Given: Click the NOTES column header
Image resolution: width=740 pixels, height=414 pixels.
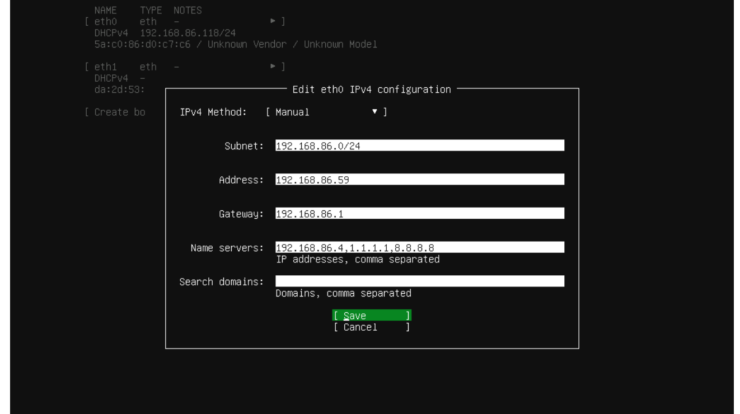Looking at the screenshot, I should 187,9.
